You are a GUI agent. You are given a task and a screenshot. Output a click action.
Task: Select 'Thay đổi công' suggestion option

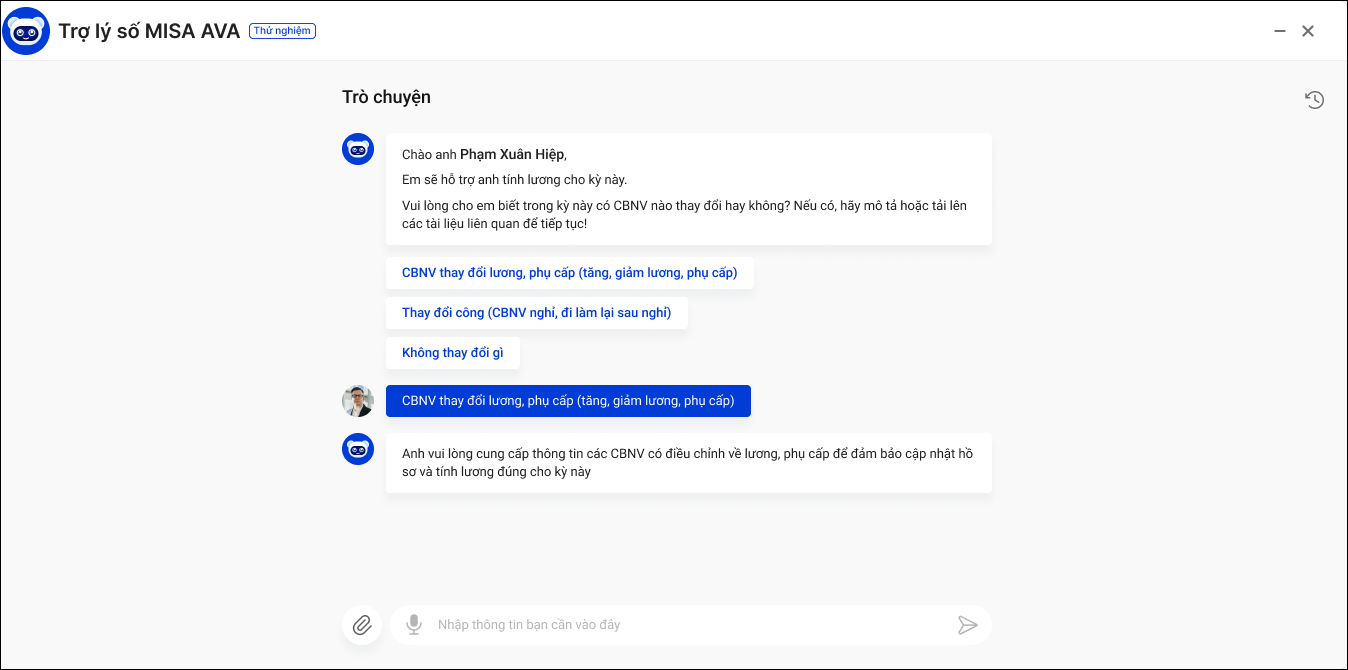point(536,313)
